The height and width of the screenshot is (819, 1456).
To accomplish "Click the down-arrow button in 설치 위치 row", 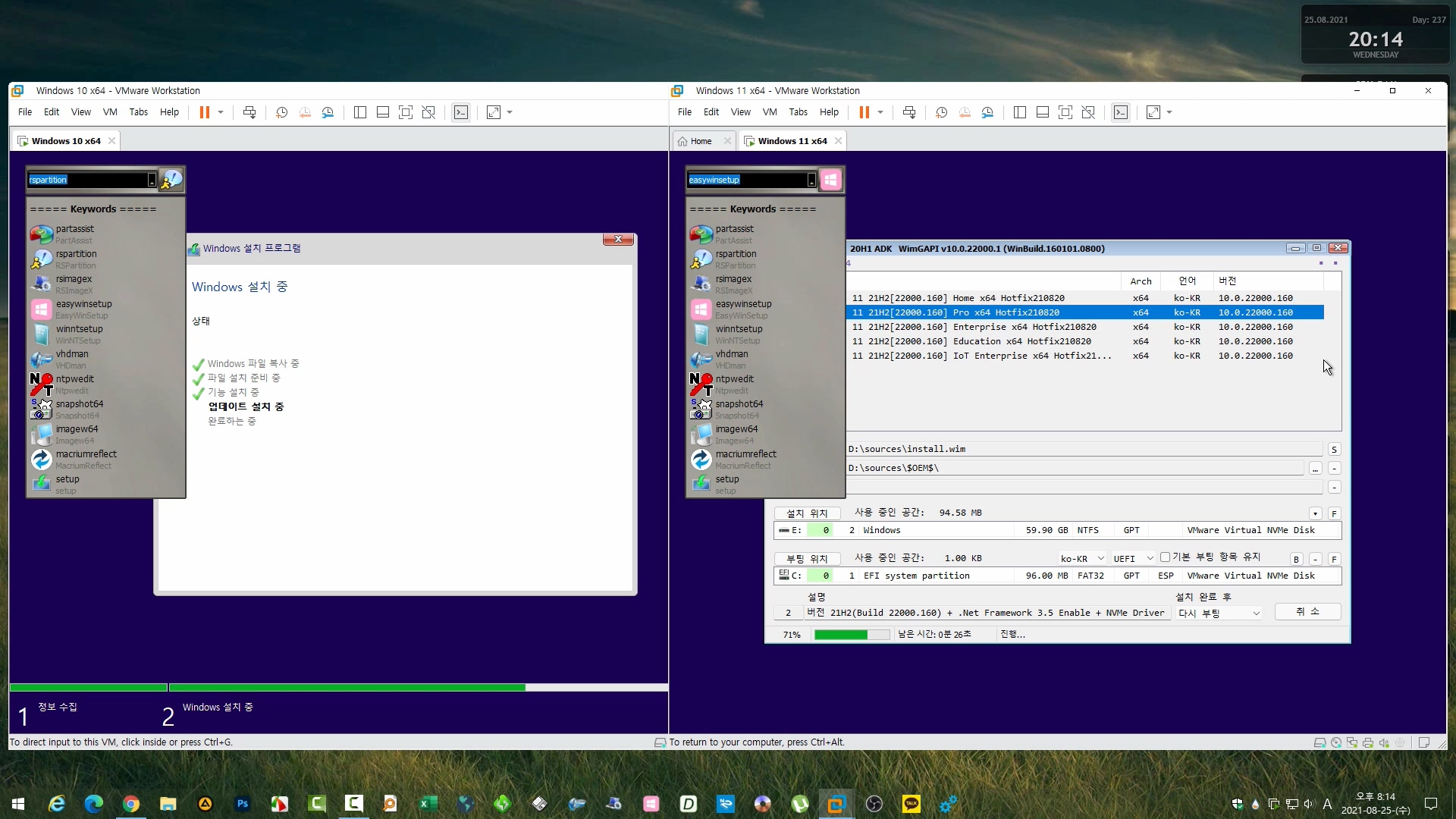I will coord(1315,513).
